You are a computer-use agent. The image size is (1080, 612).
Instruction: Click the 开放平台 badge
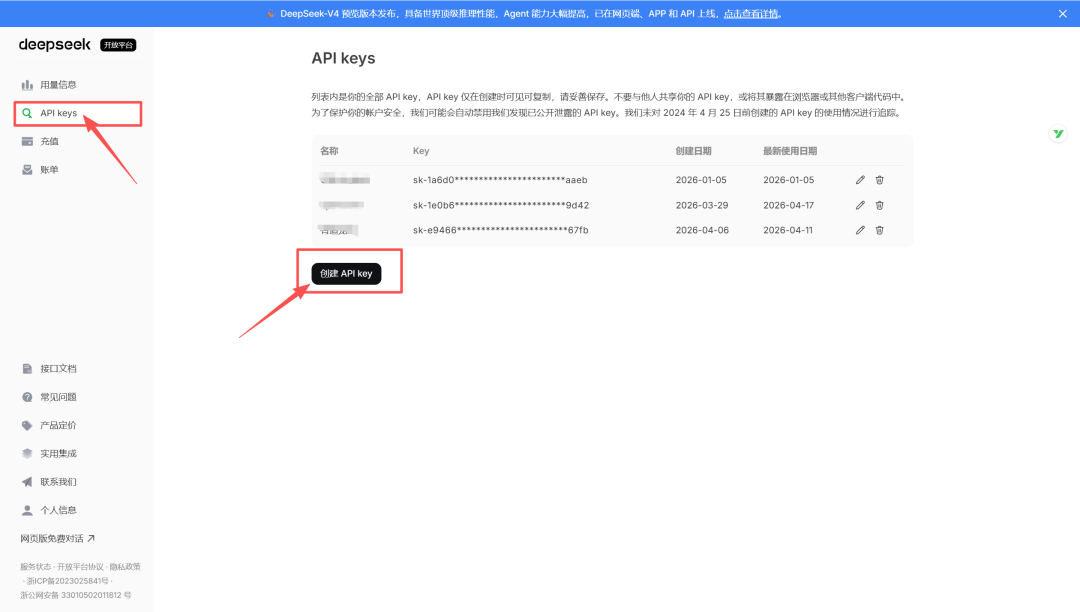[x=118, y=45]
